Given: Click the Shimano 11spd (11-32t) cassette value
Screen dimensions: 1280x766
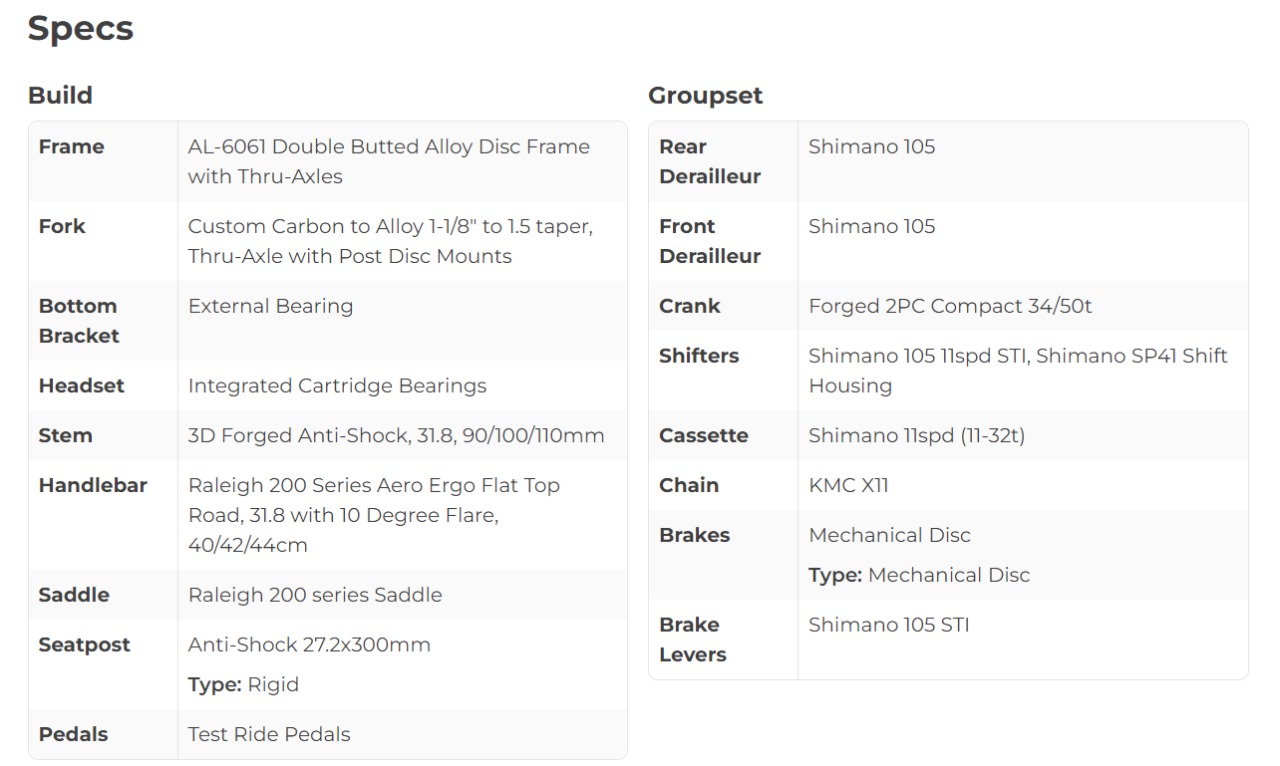Looking at the screenshot, I should pos(917,436).
